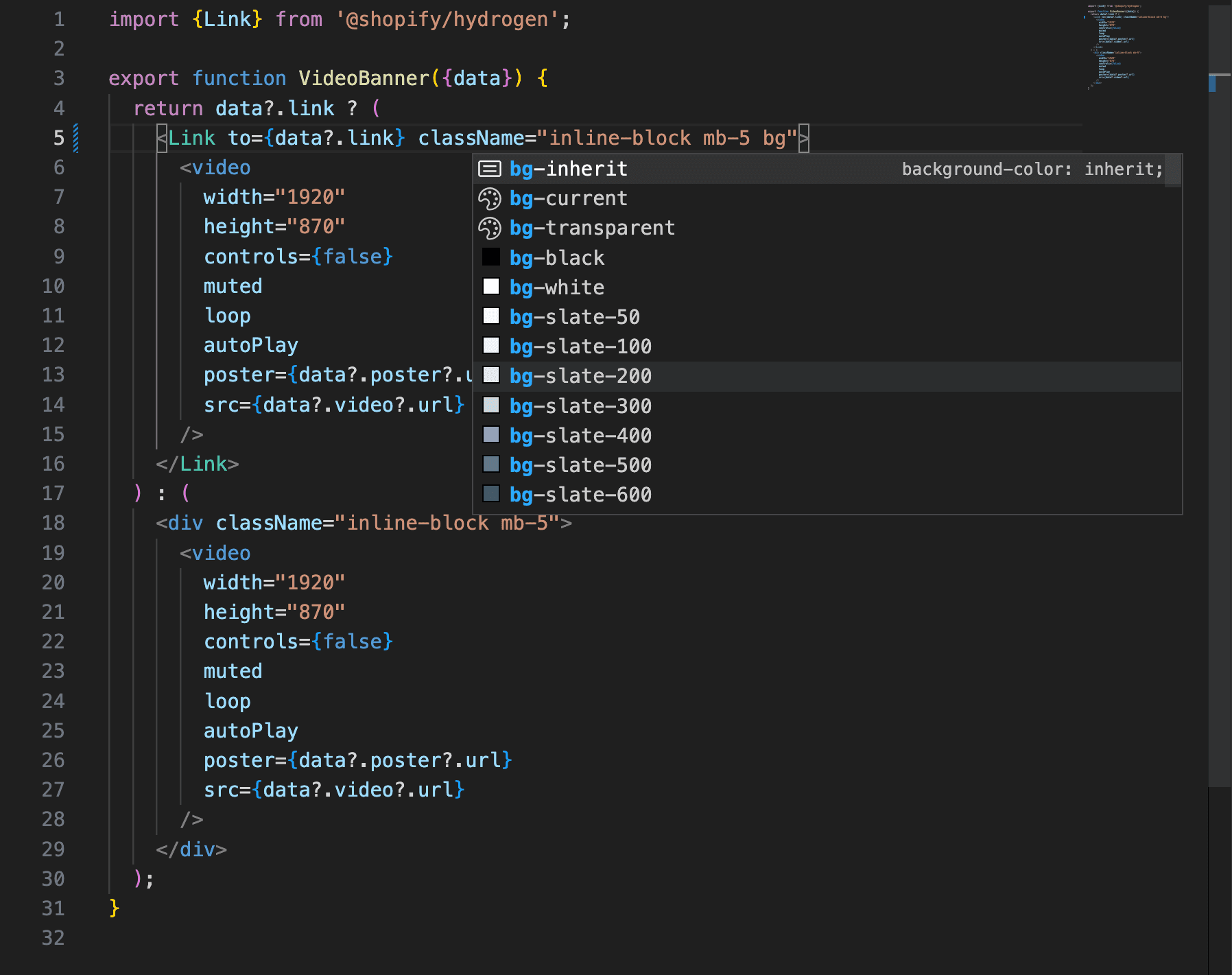Select bg-slate-500 from the suggestion list
The image size is (1232, 975).
[x=580, y=465]
